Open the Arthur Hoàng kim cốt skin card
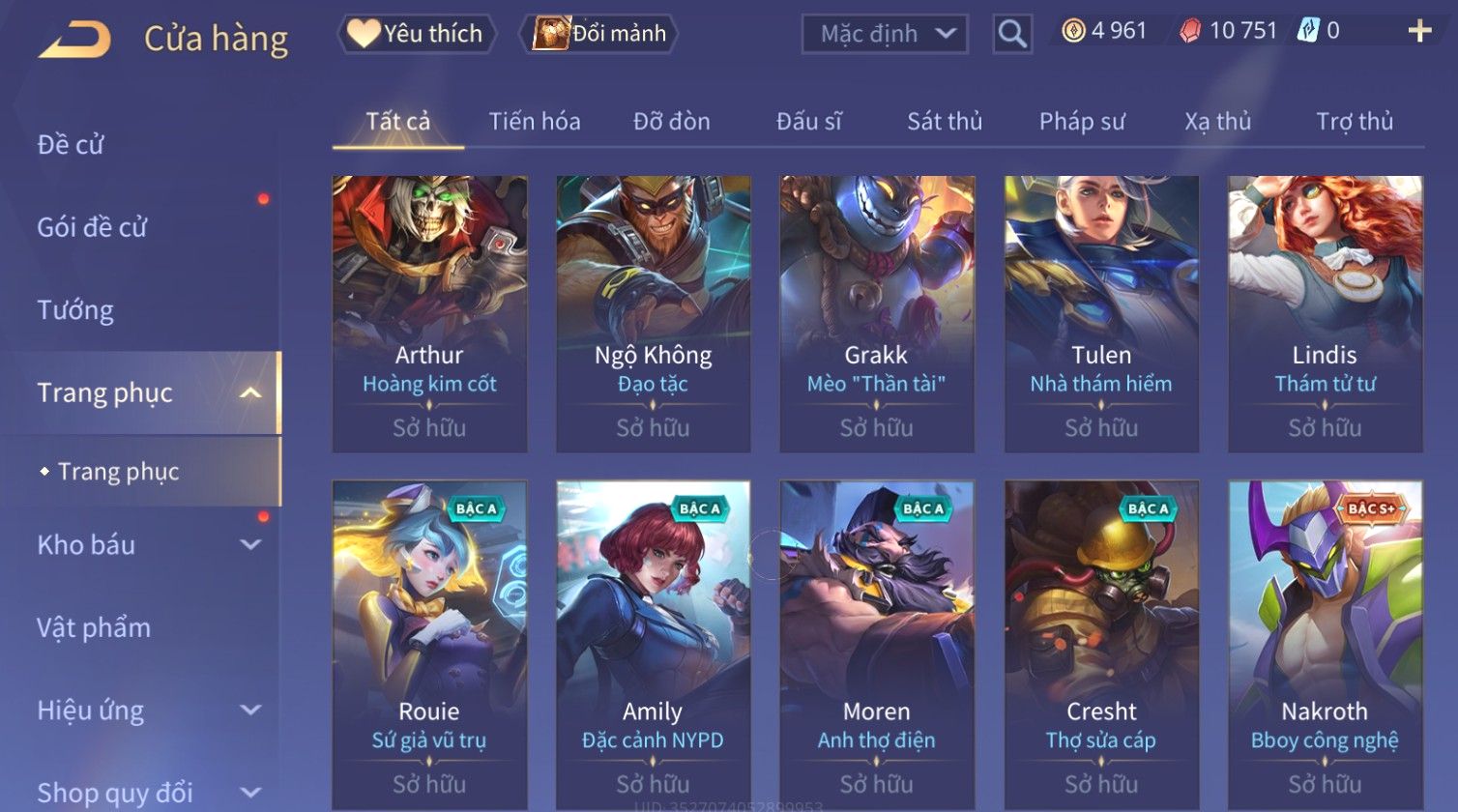The width and height of the screenshot is (1458, 812). [x=429, y=314]
